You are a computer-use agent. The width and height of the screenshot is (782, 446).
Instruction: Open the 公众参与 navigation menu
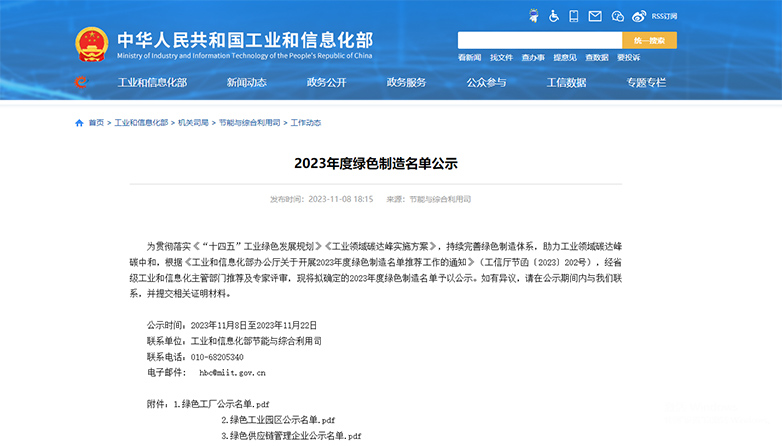486,82
